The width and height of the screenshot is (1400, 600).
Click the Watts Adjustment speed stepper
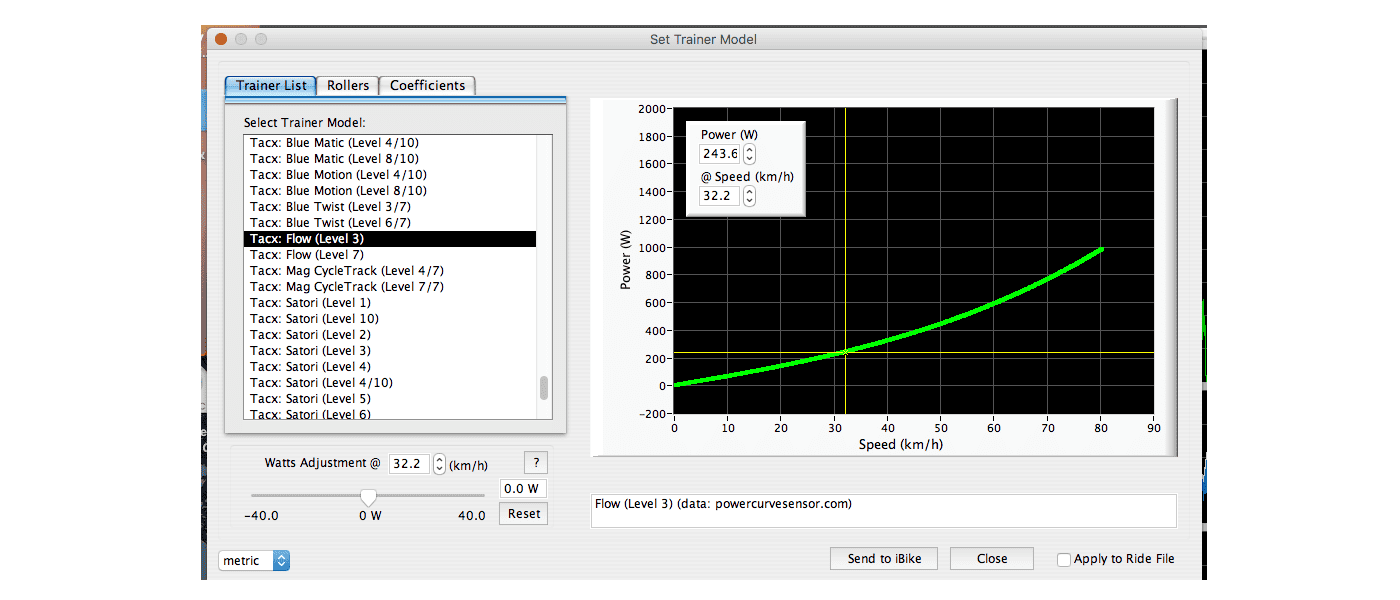[439, 464]
